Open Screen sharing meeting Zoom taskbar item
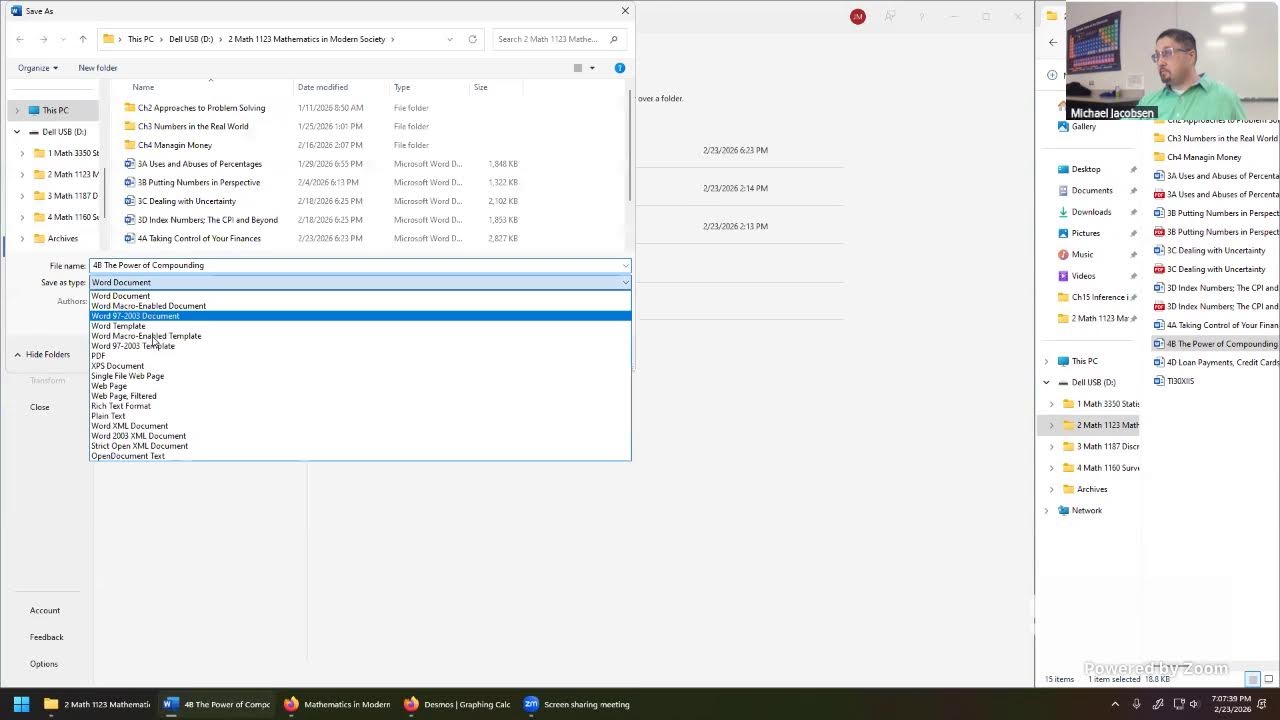Viewport: 1280px width, 720px height. tap(577, 704)
